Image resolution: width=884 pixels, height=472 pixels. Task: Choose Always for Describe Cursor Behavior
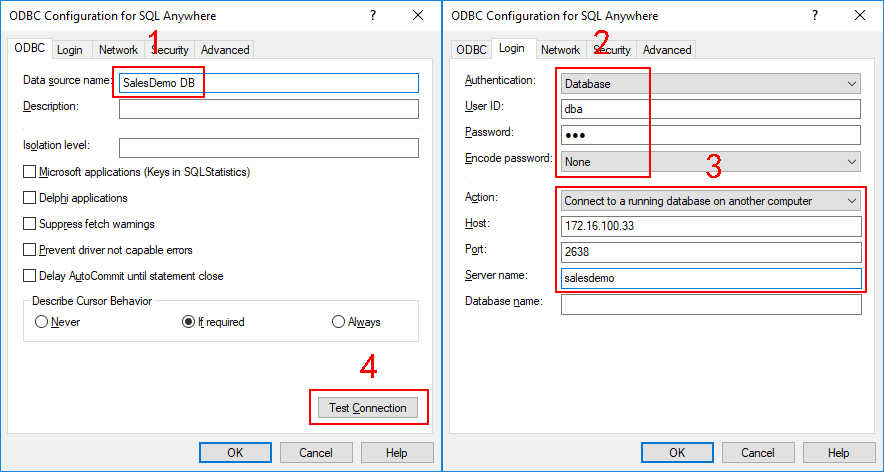click(338, 322)
